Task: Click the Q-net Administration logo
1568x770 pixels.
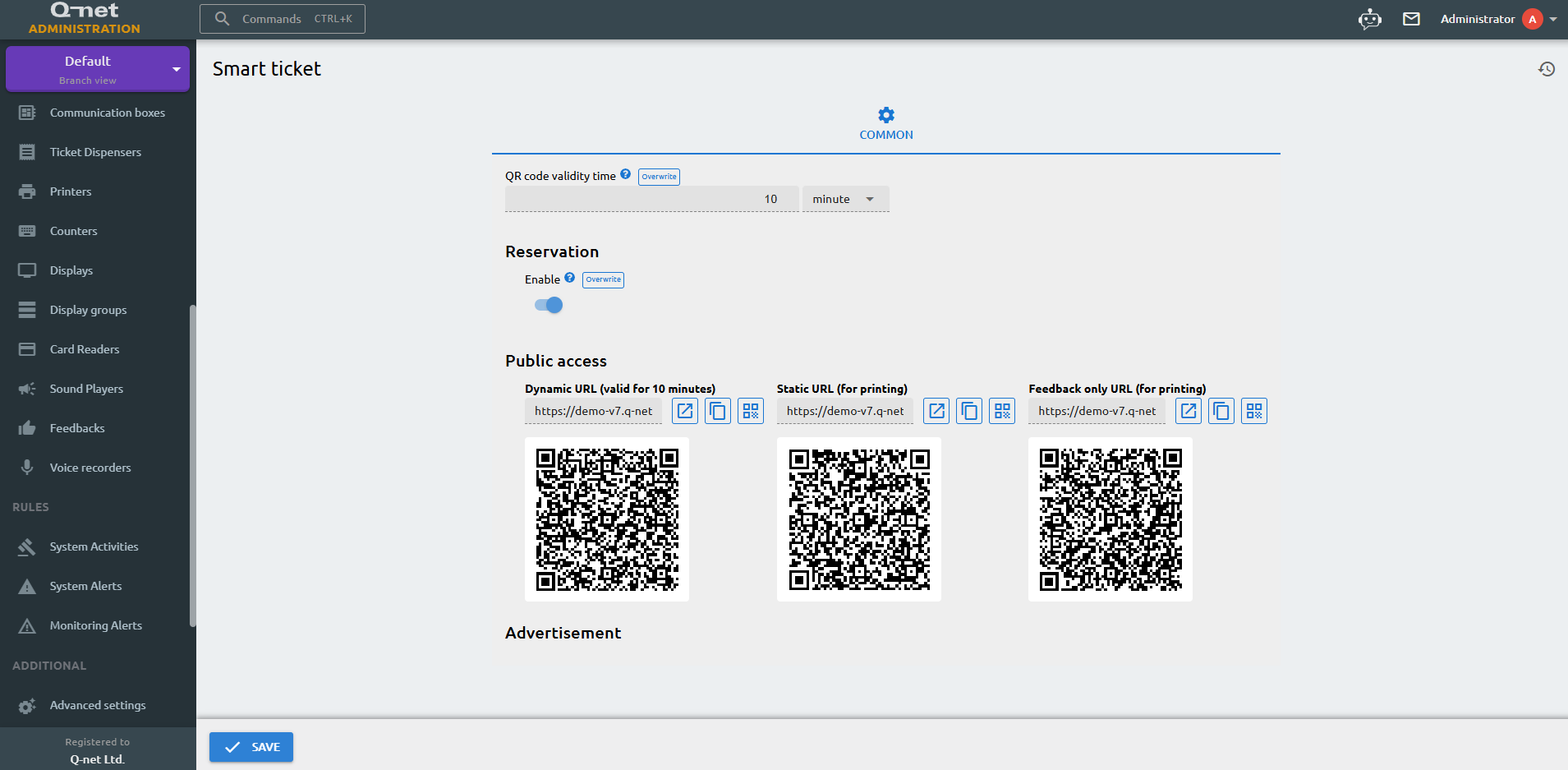Action: click(x=85, y=18)
